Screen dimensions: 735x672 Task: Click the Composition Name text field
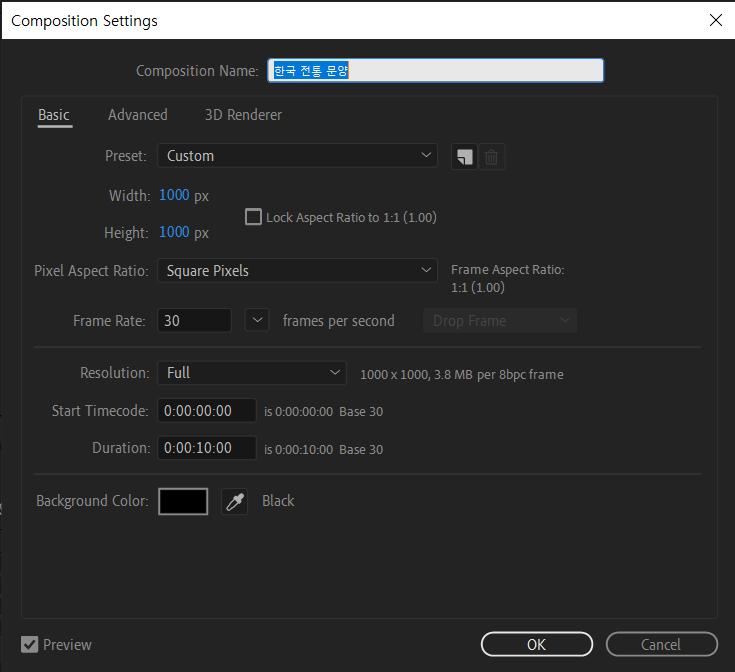[435, 70]
